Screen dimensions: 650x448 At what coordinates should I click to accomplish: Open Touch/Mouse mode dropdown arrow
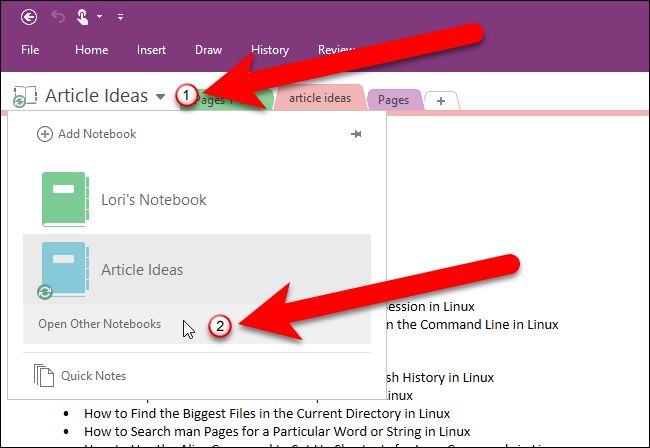point(99,17)
